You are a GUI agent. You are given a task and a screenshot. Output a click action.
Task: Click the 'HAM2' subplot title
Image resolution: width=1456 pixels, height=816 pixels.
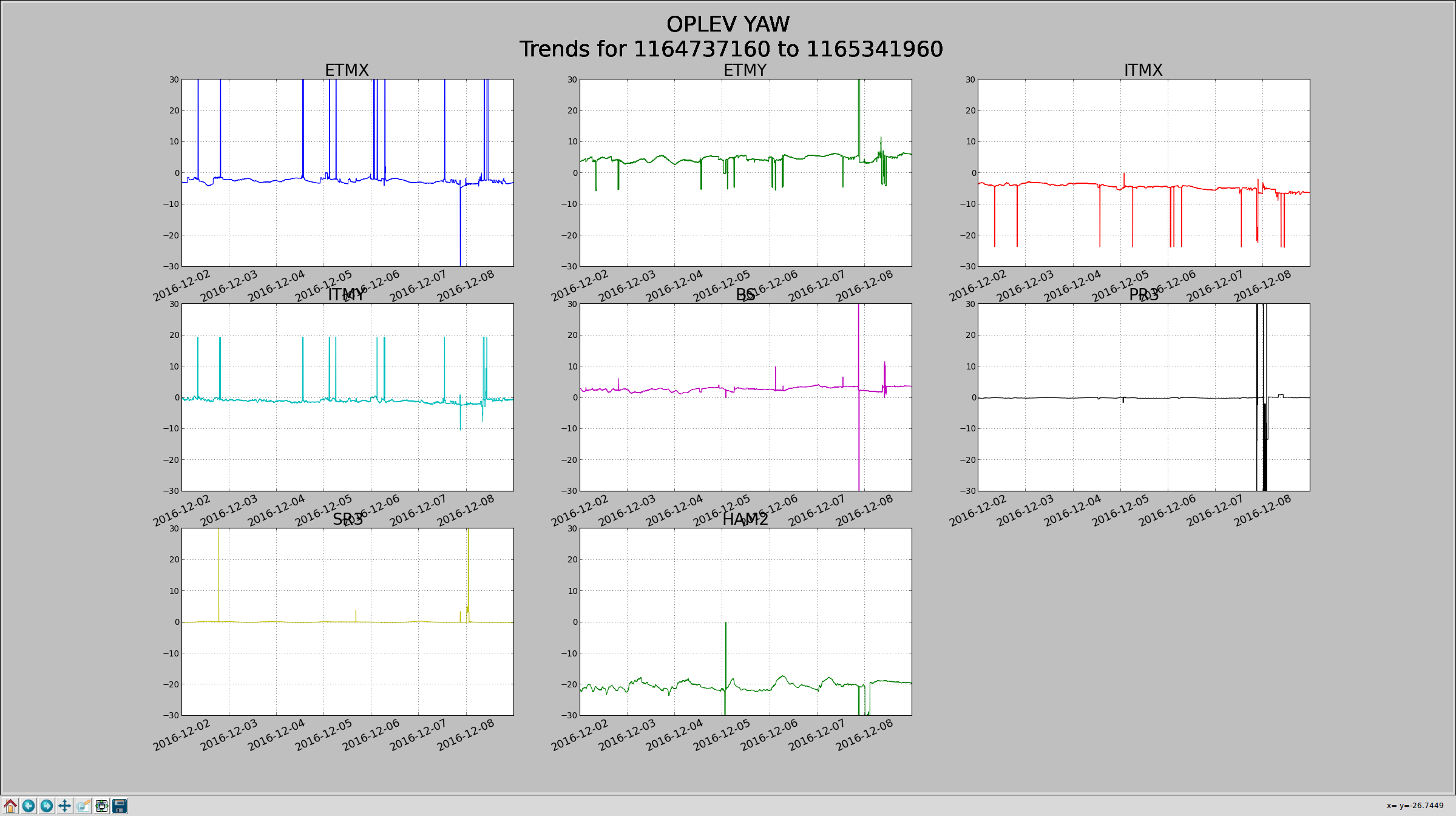(x=745, y=519)
